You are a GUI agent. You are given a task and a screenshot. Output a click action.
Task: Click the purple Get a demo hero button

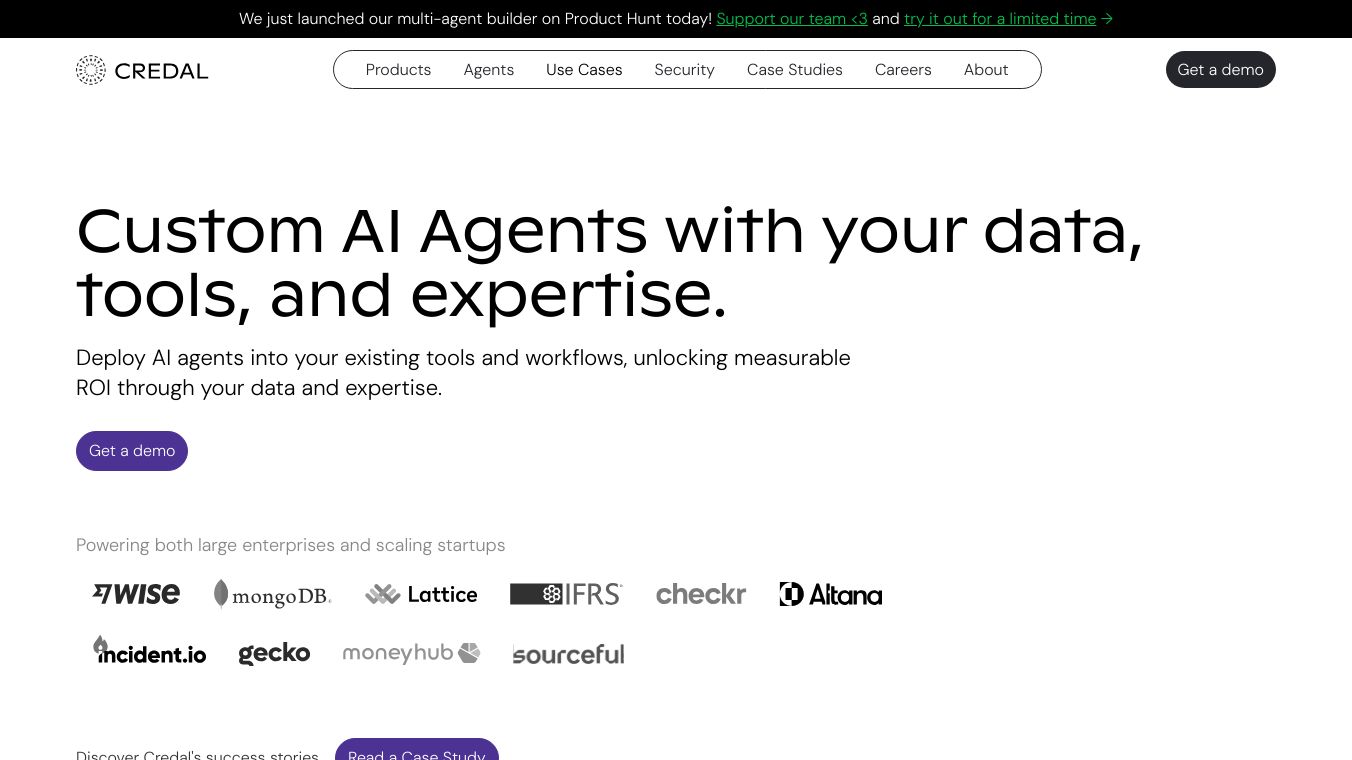(132, 451)
